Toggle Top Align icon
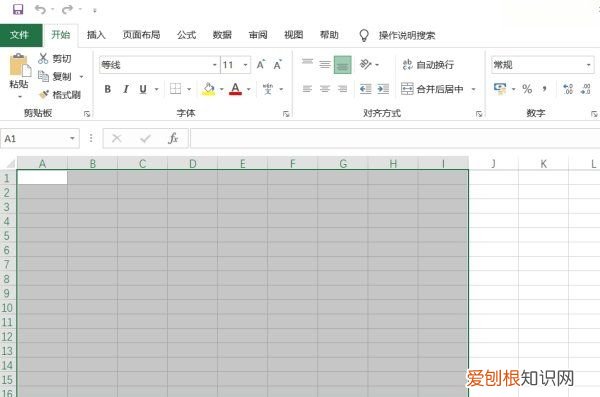 pyautogui.click(x=307, y=62)
